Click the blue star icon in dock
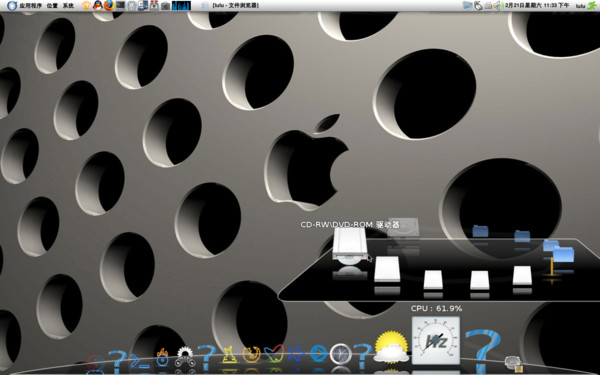 coord(295,354)
